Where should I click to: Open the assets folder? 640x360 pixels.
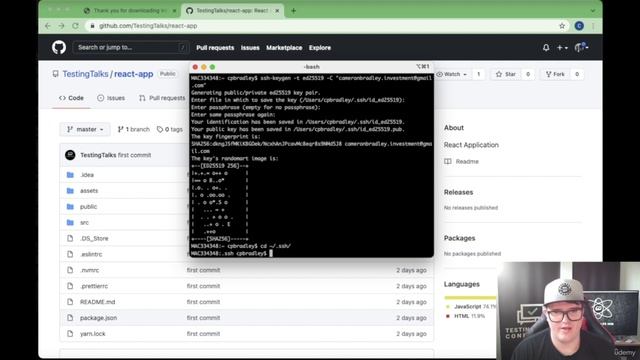pyautogui.click(x=89, y=191)
